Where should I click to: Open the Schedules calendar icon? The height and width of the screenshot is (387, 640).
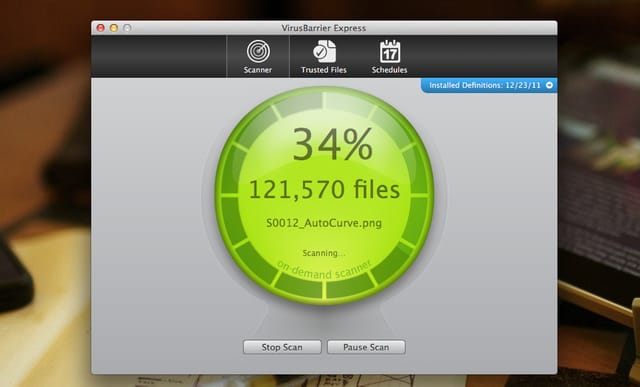pos(390,51)
